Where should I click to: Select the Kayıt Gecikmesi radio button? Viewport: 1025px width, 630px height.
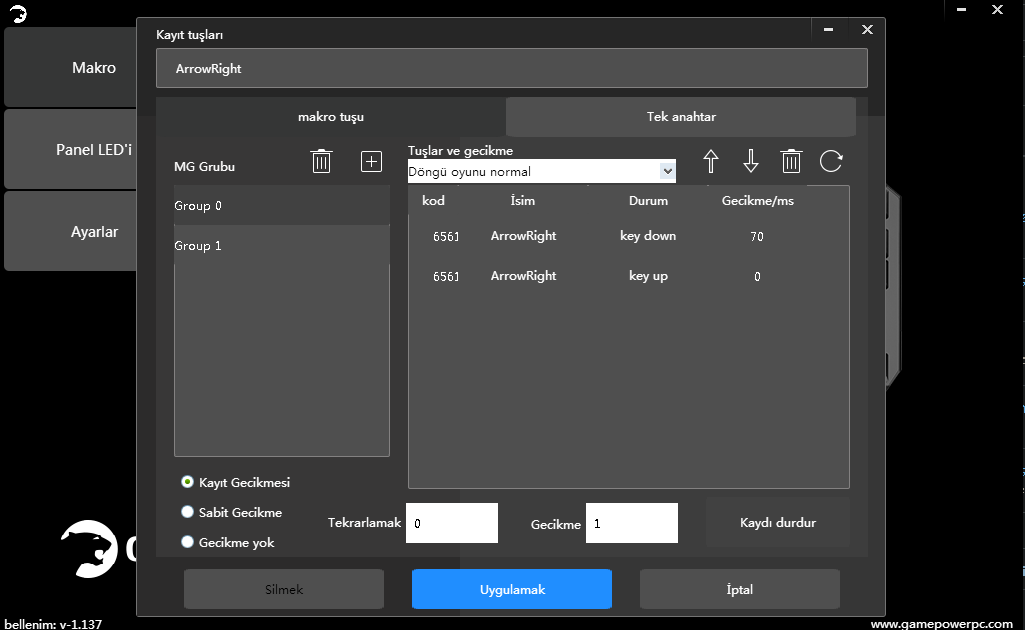click(188, 482)
